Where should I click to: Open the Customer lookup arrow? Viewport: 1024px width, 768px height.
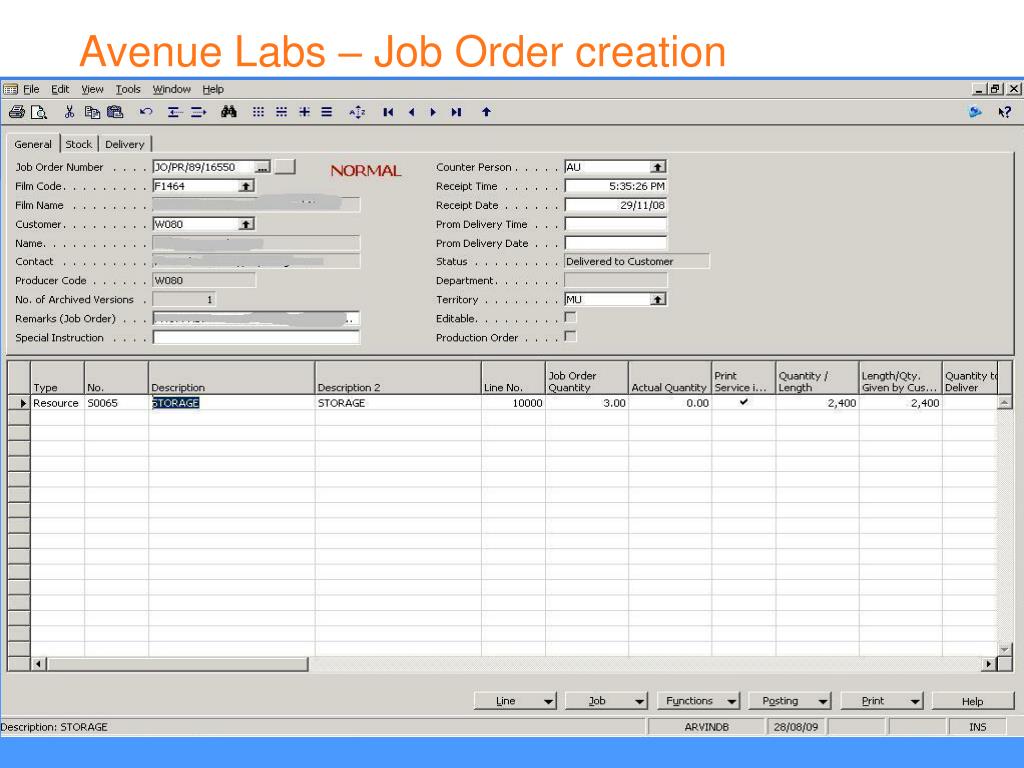(246, 224)
